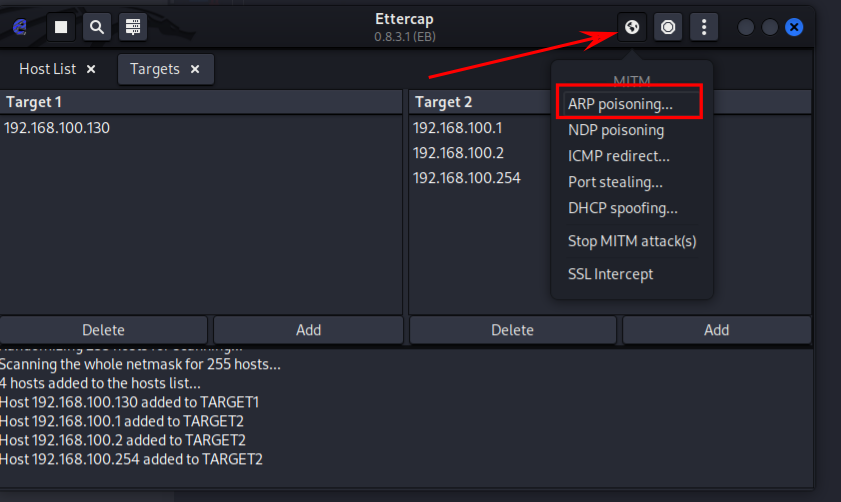
Task: Select 192.168.100.254 in Target 2
Action: click(467, 178)
